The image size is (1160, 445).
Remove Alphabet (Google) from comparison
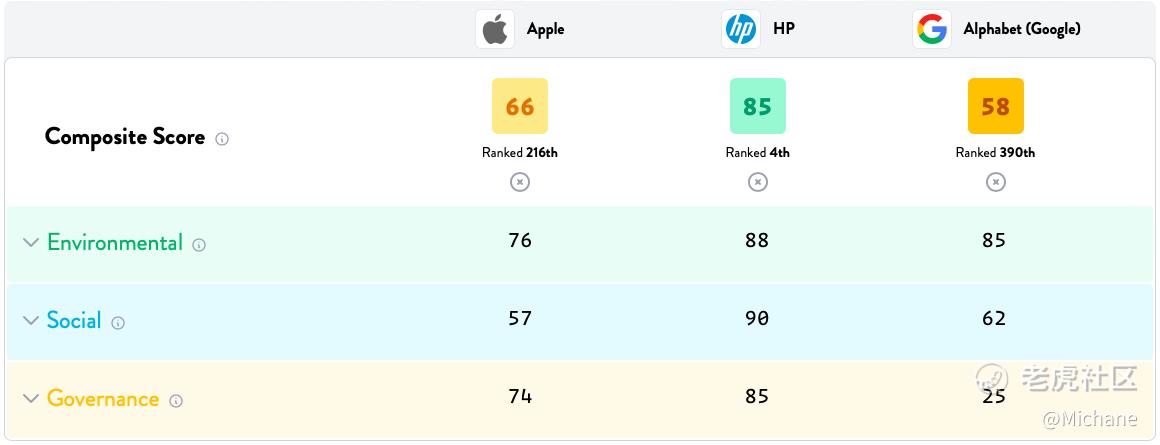pos(996,181)
